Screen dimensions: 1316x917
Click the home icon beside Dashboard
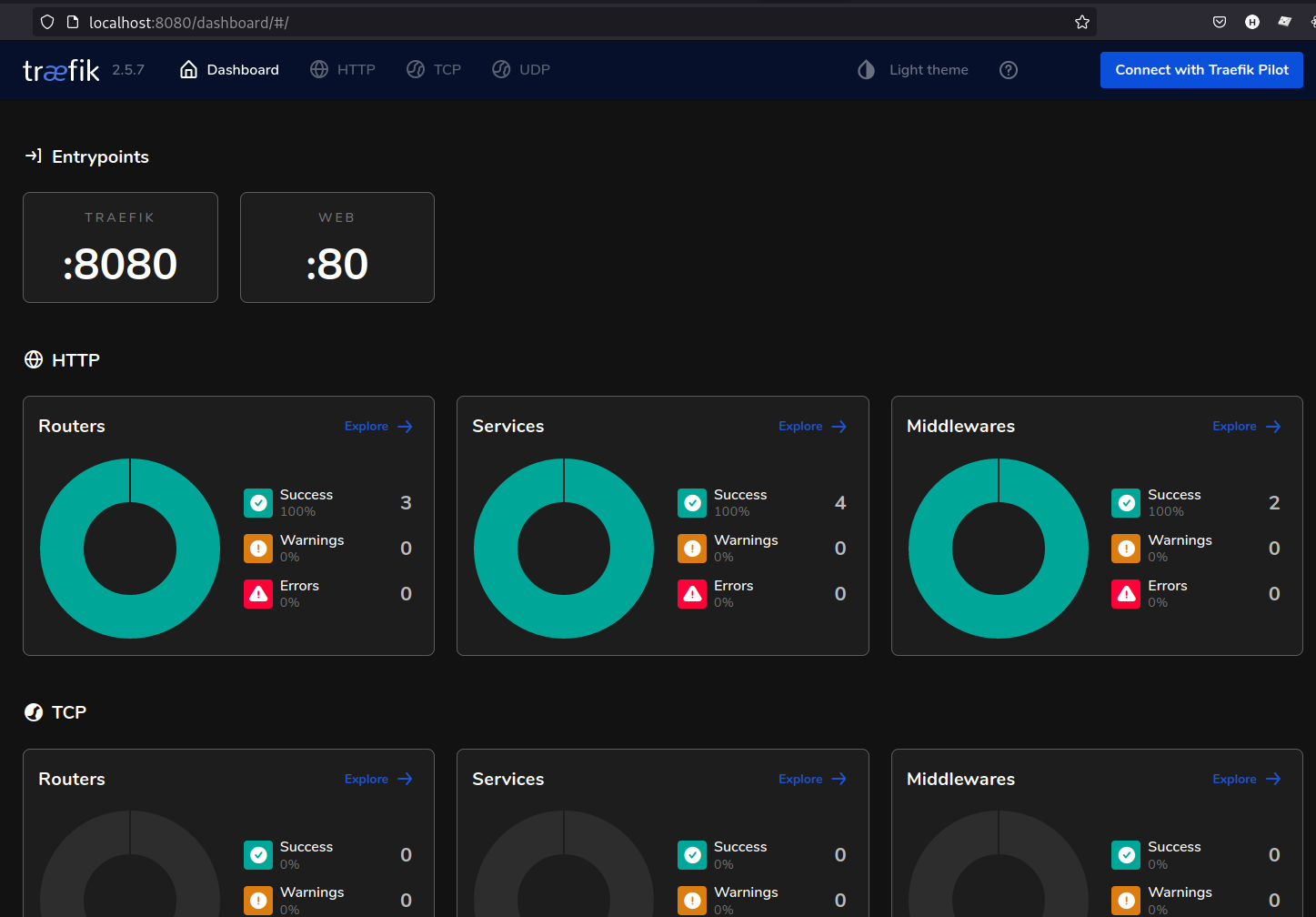[187, 68]
